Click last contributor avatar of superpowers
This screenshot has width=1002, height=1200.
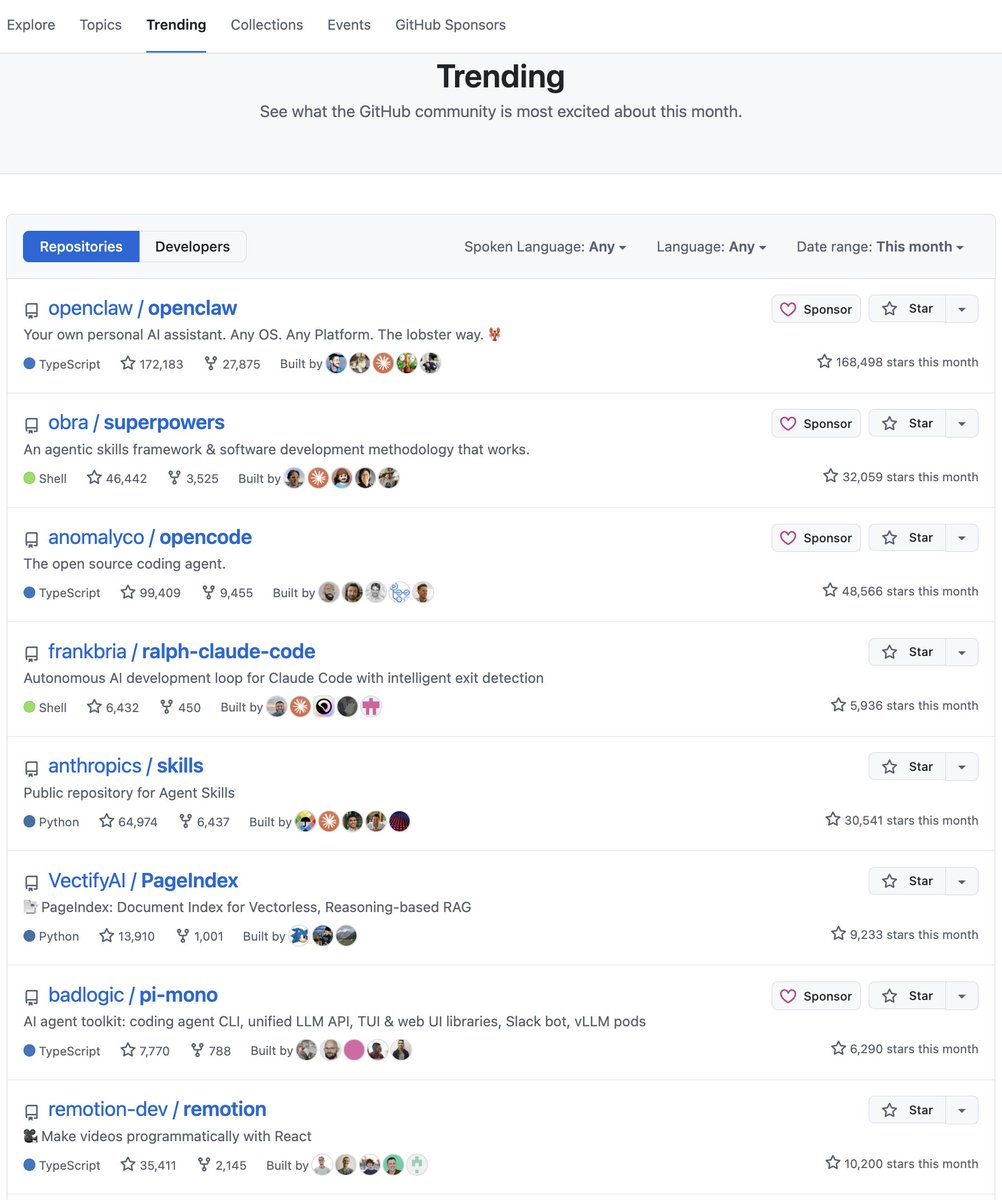click(x=389, y=478)
